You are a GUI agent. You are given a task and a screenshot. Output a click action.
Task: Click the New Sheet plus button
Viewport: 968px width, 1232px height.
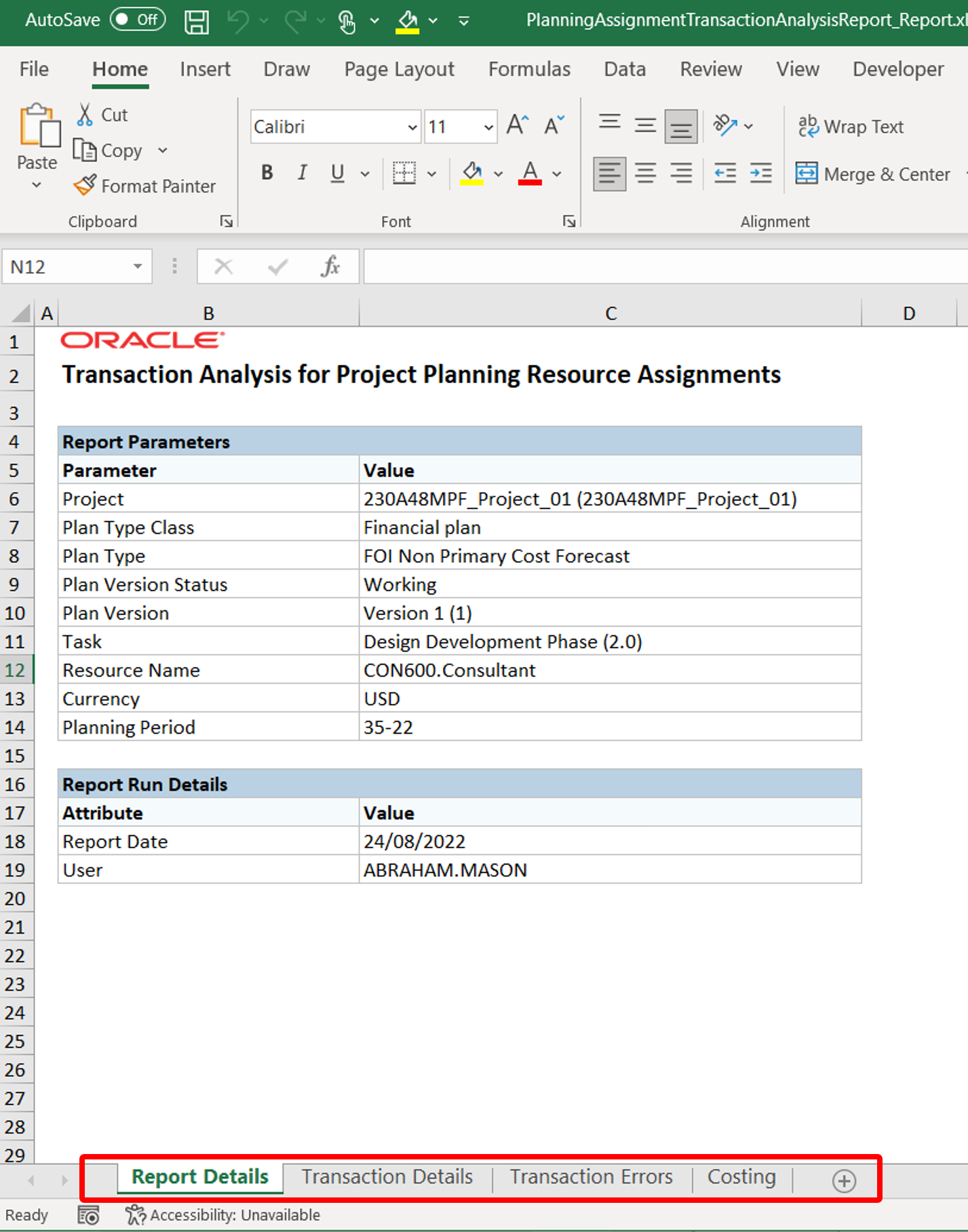point(844,1180)
